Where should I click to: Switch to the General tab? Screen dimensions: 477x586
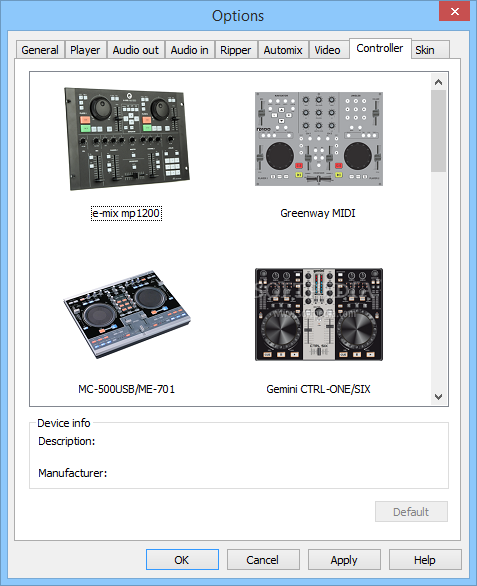tap(40, 50)
